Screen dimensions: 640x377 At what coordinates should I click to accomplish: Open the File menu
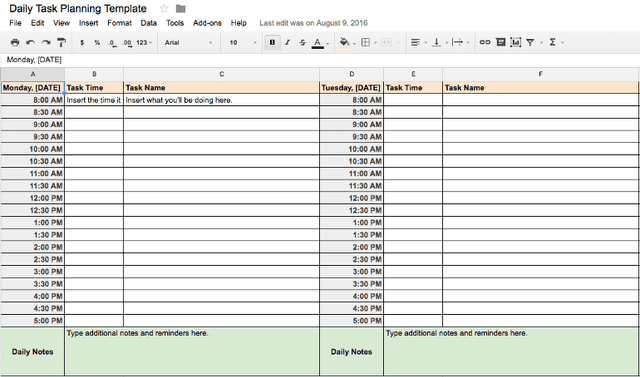tap(15, 23)
